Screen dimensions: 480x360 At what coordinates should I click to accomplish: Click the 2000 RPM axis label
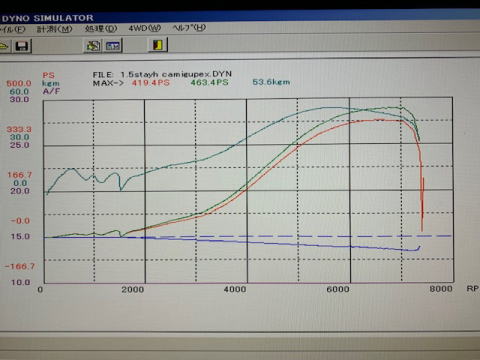click(x=132, y=289)
